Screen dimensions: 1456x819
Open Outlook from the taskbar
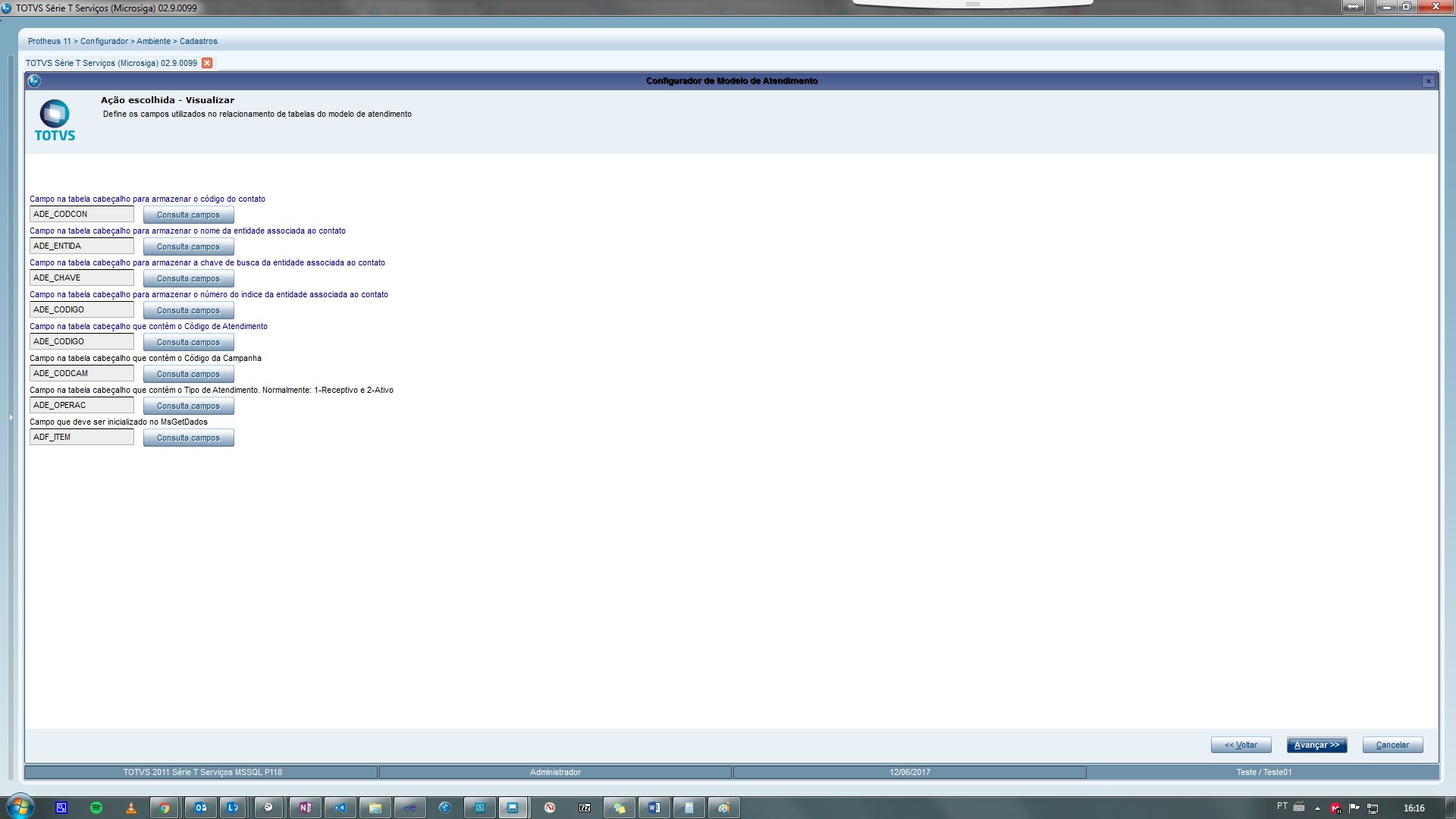tap(200, 808)
